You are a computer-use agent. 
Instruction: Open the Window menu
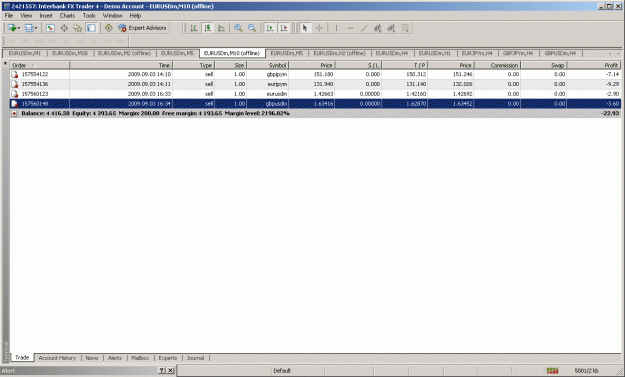[x=112, y=16]
